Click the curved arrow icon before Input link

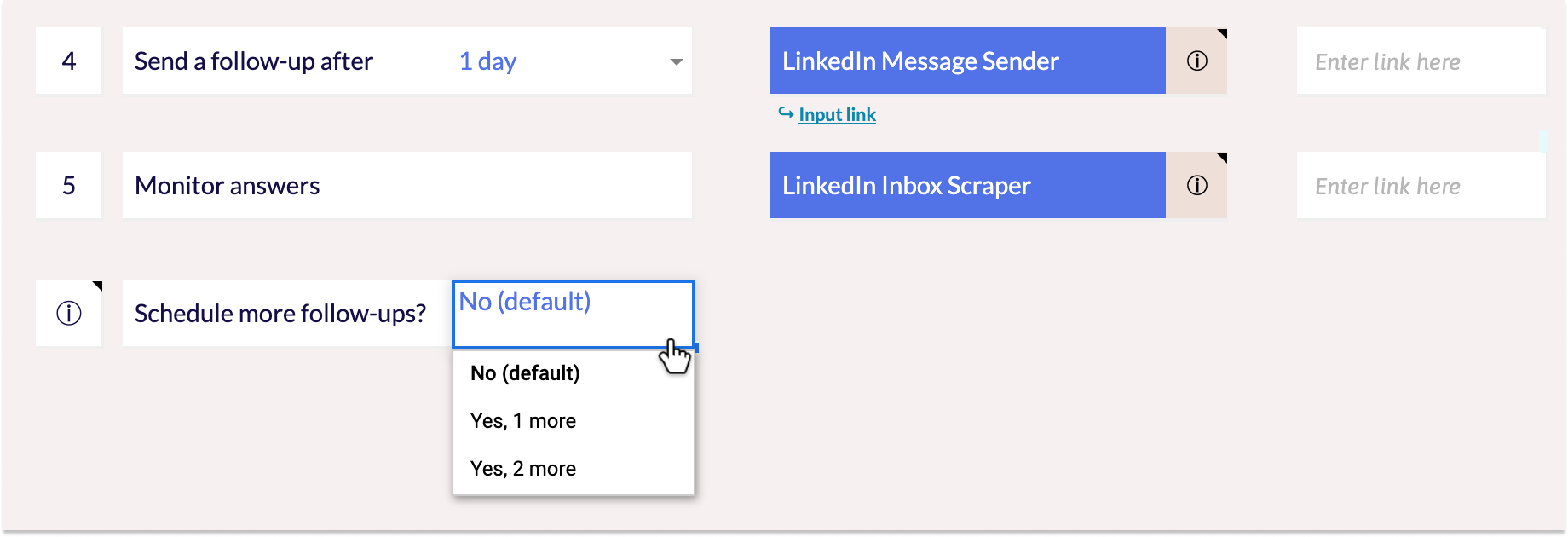[785, 113]
